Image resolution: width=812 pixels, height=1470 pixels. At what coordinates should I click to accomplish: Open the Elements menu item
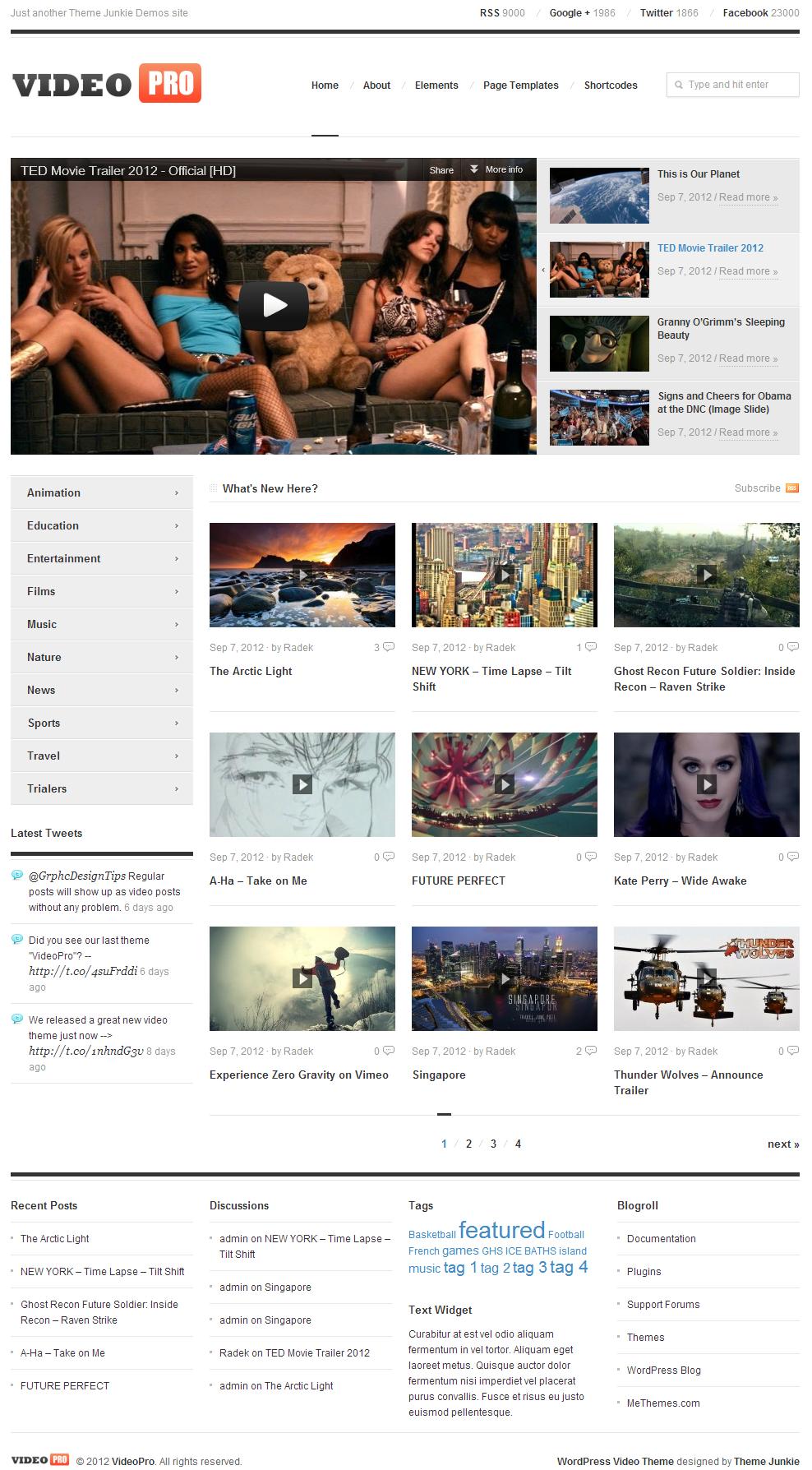point(436,86)
